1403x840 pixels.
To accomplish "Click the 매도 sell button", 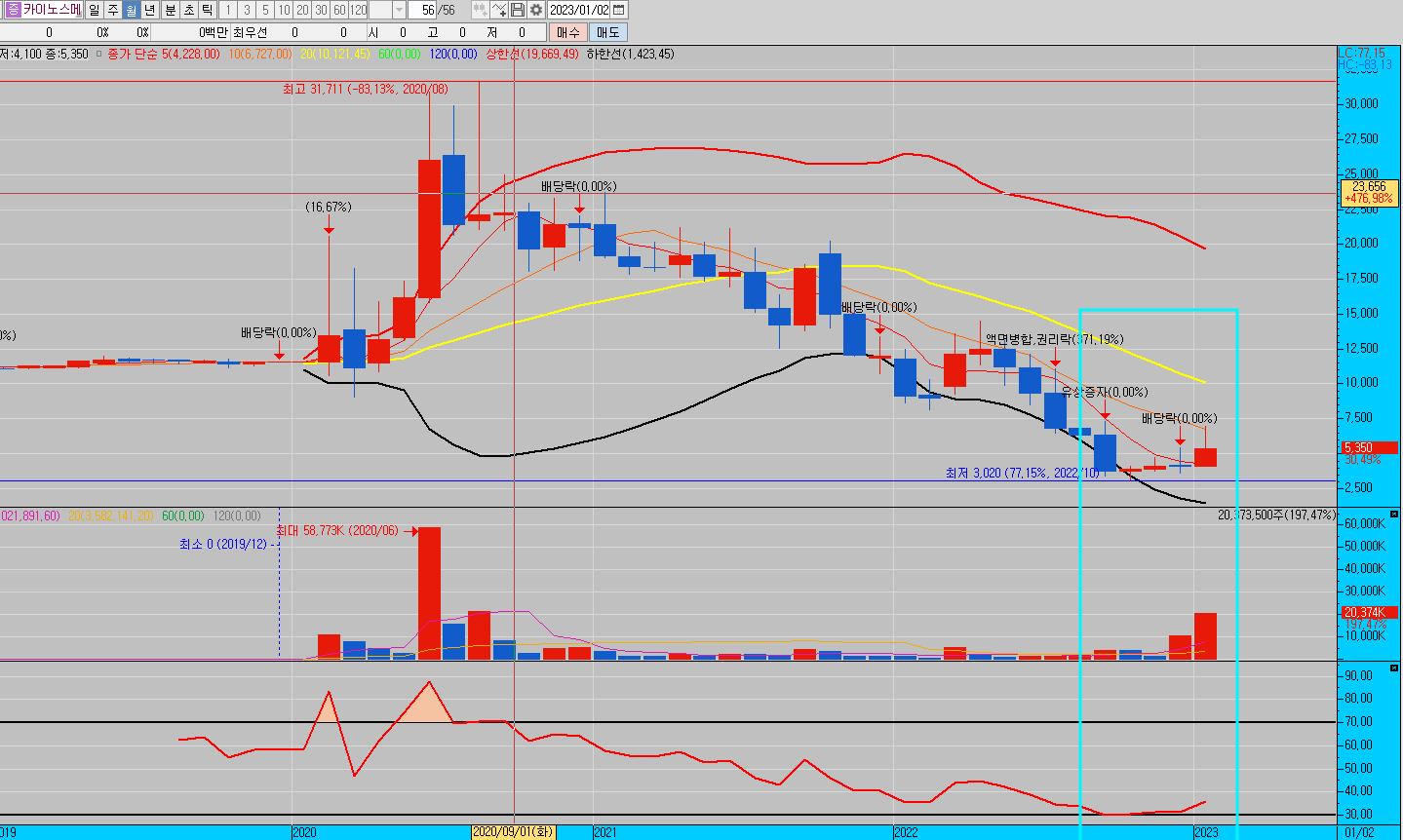I will (x=608, y=32).
